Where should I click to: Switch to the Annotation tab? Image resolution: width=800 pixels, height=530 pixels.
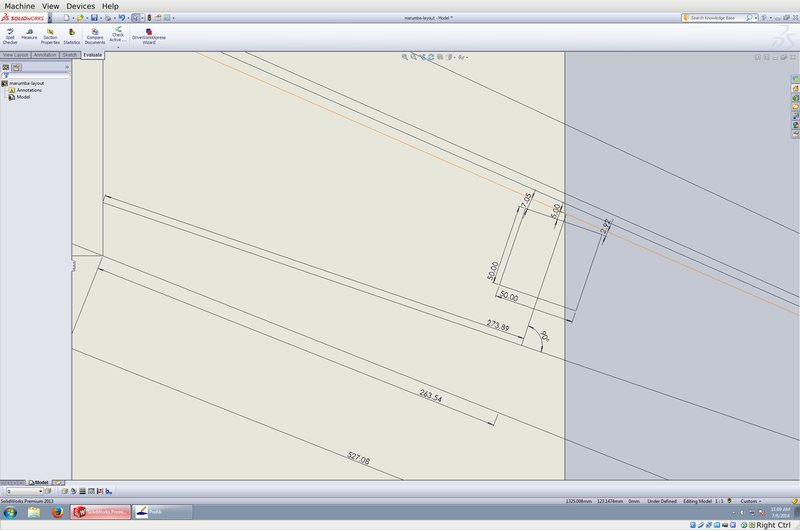45,55
